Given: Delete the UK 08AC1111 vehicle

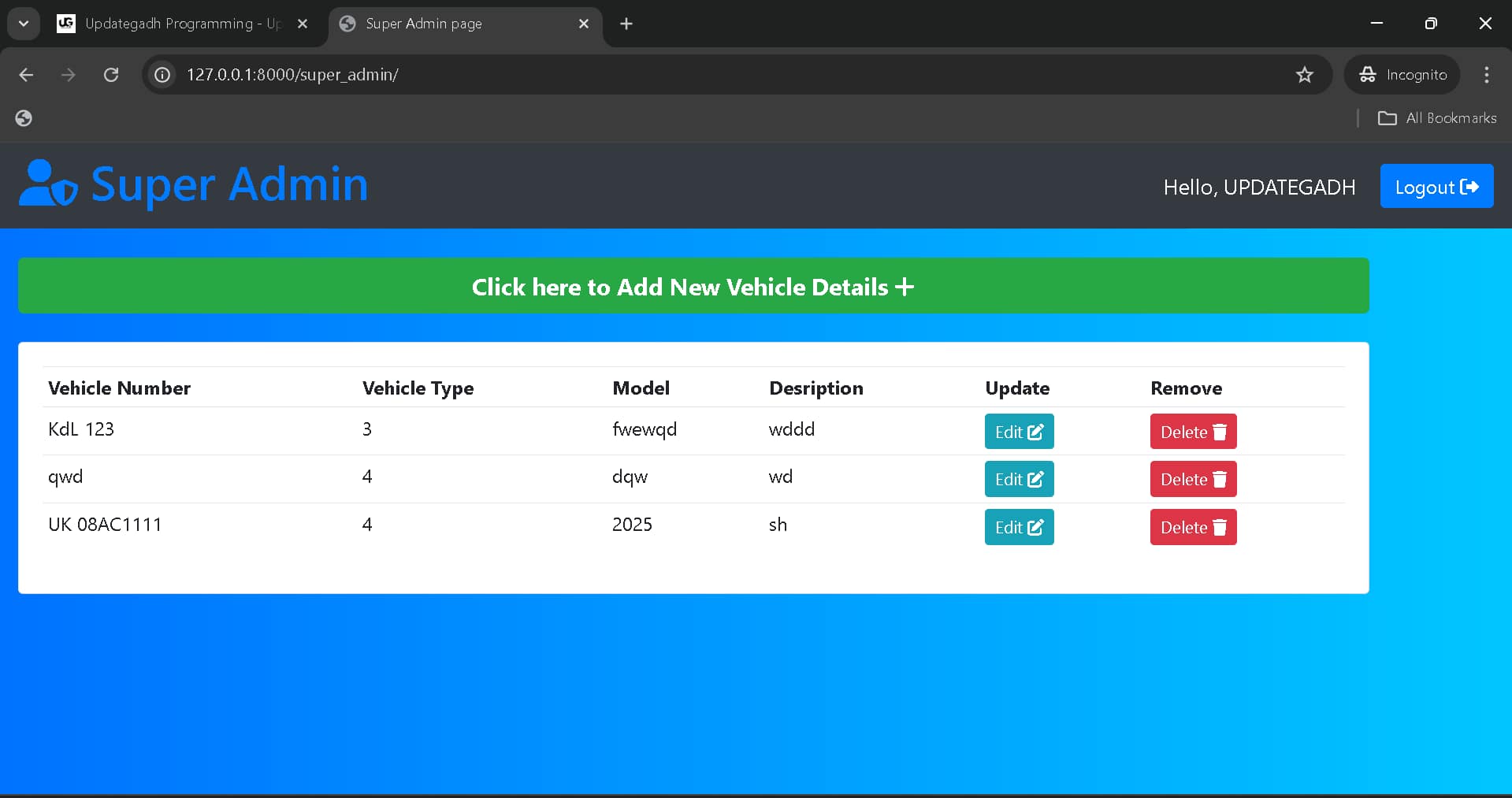Looking at the screenshot, I should [x=1193, y=528].
